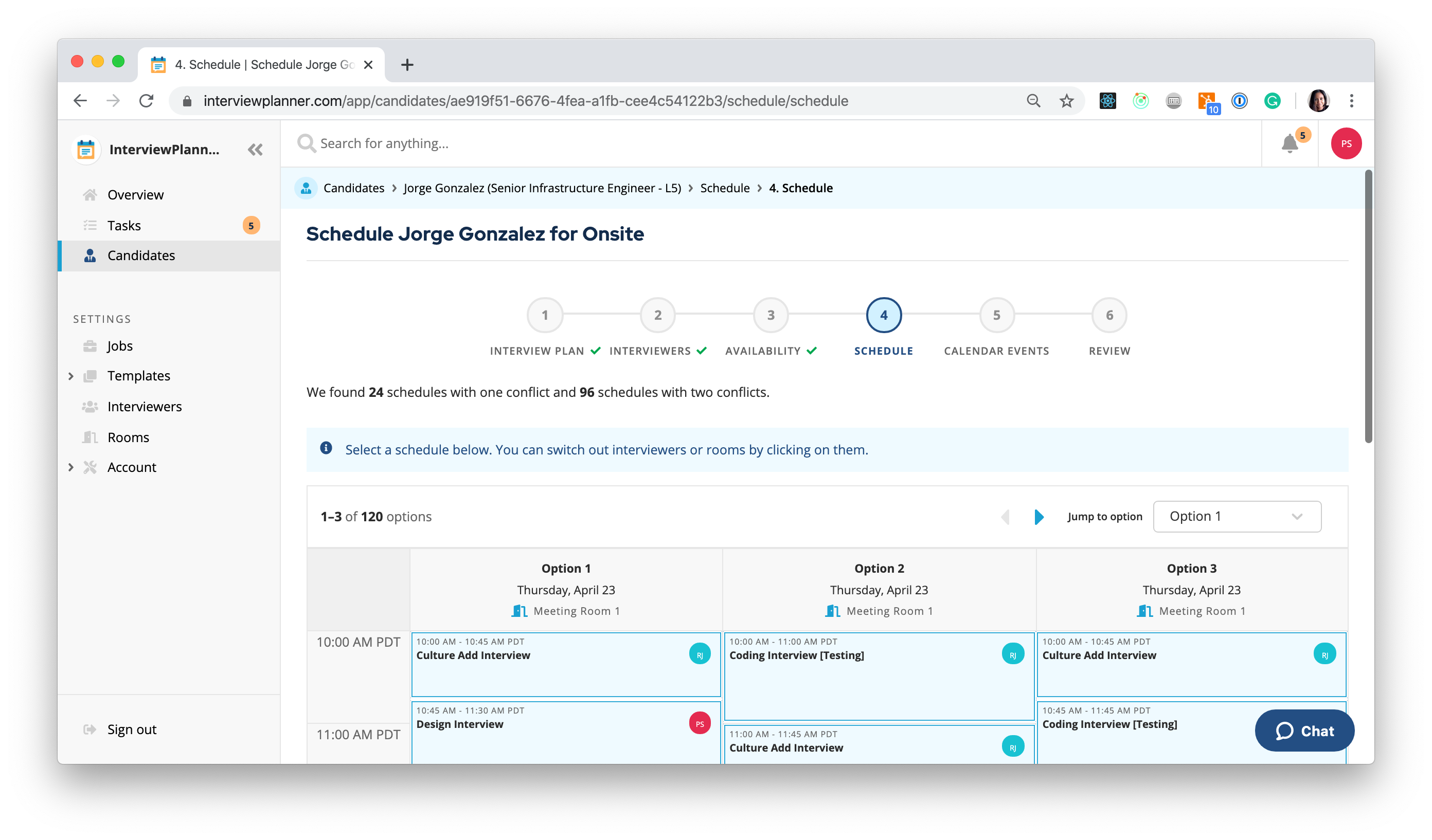Open the Jobs settings page
This screenshot has width=1432, height=840.
coord(119,345)
